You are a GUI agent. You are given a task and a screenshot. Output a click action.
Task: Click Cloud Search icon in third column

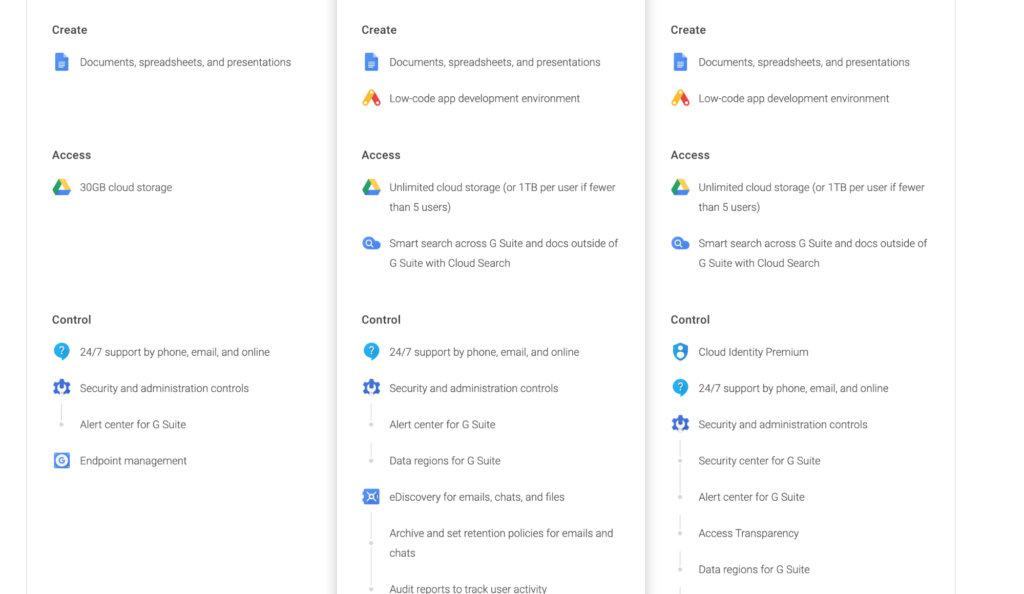(x=680, y=243)
